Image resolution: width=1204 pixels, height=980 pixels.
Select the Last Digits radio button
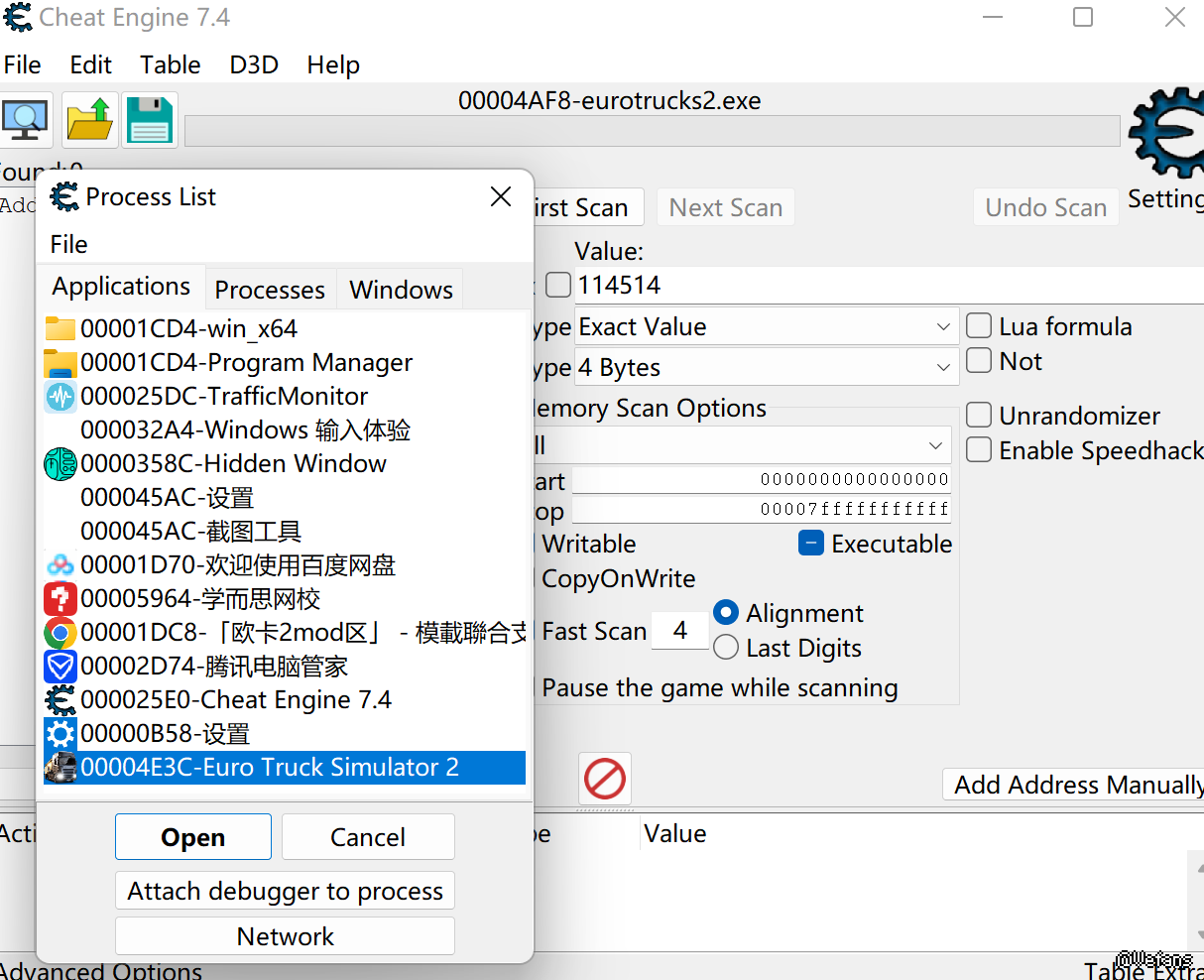726,648
